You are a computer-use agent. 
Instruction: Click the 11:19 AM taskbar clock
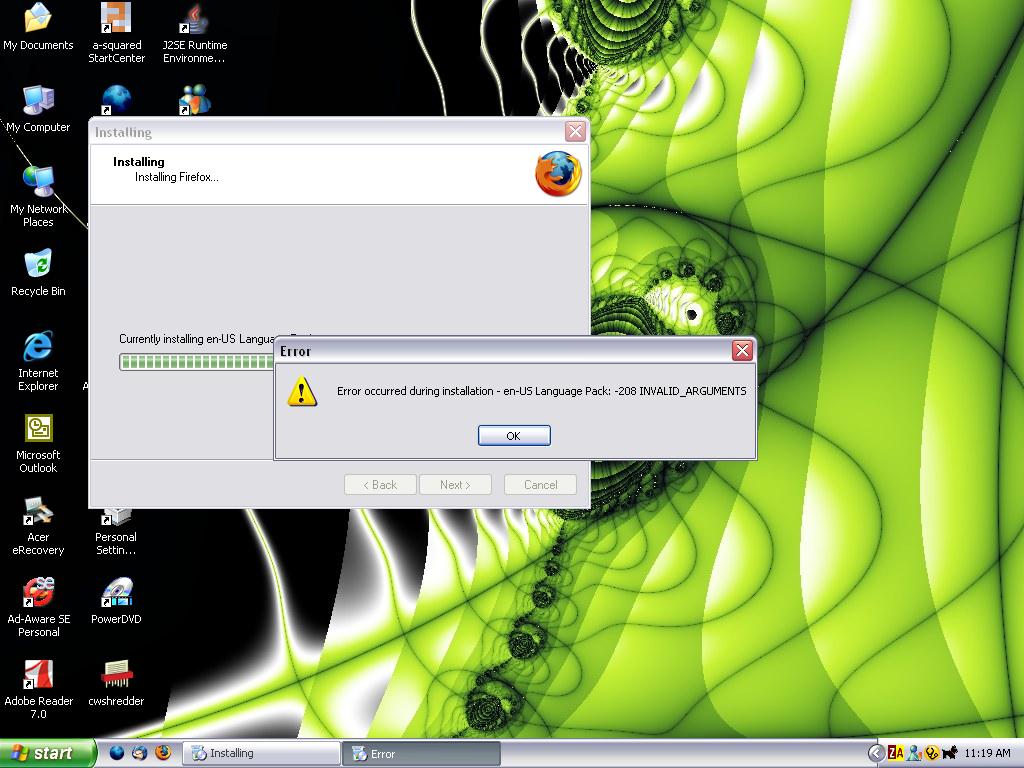(x=987, y=753)
